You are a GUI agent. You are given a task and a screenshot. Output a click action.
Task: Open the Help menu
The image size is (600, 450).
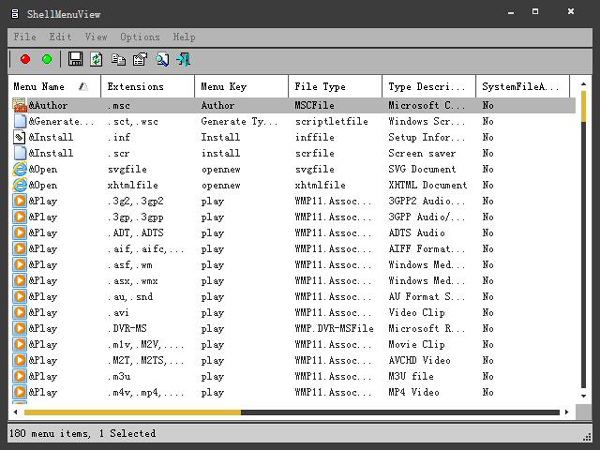(184, 37)
